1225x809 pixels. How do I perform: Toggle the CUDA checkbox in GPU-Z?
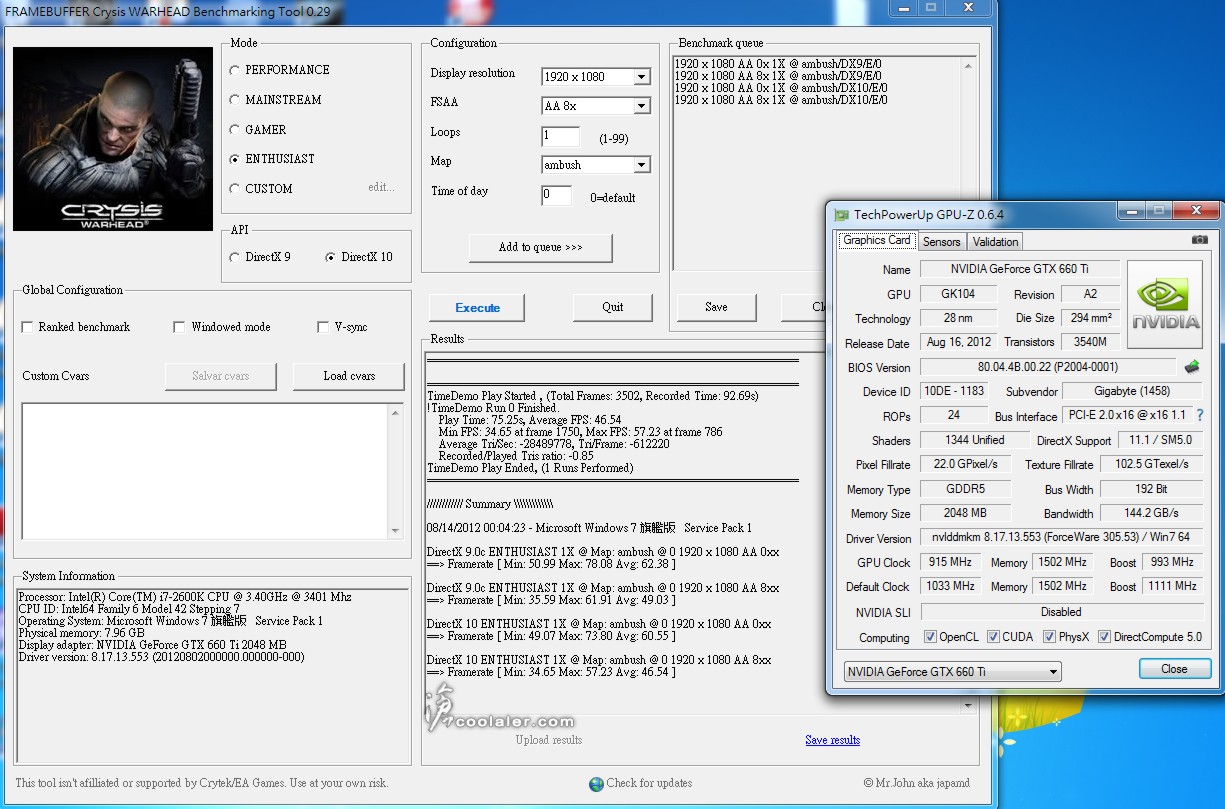point(994,637)
